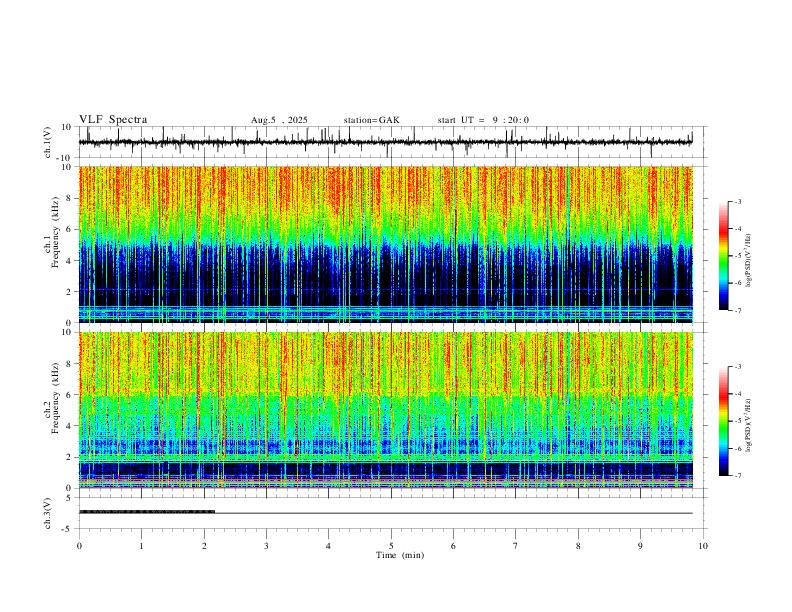Click time axis tick label "6"
The height and width of the screenshot is (612, 792).
point(453,546)
